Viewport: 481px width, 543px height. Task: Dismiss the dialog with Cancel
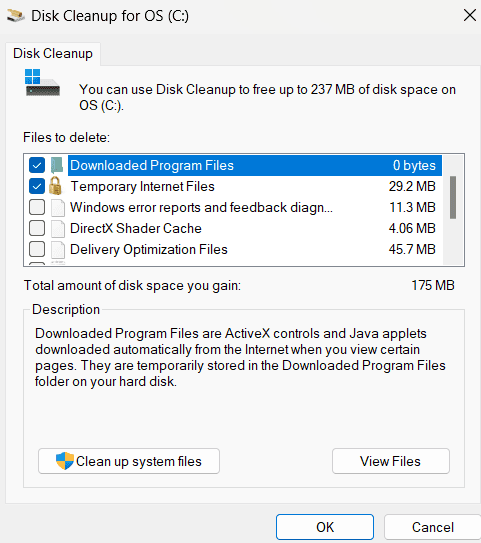pyautogui.click(x=433, y=527)
